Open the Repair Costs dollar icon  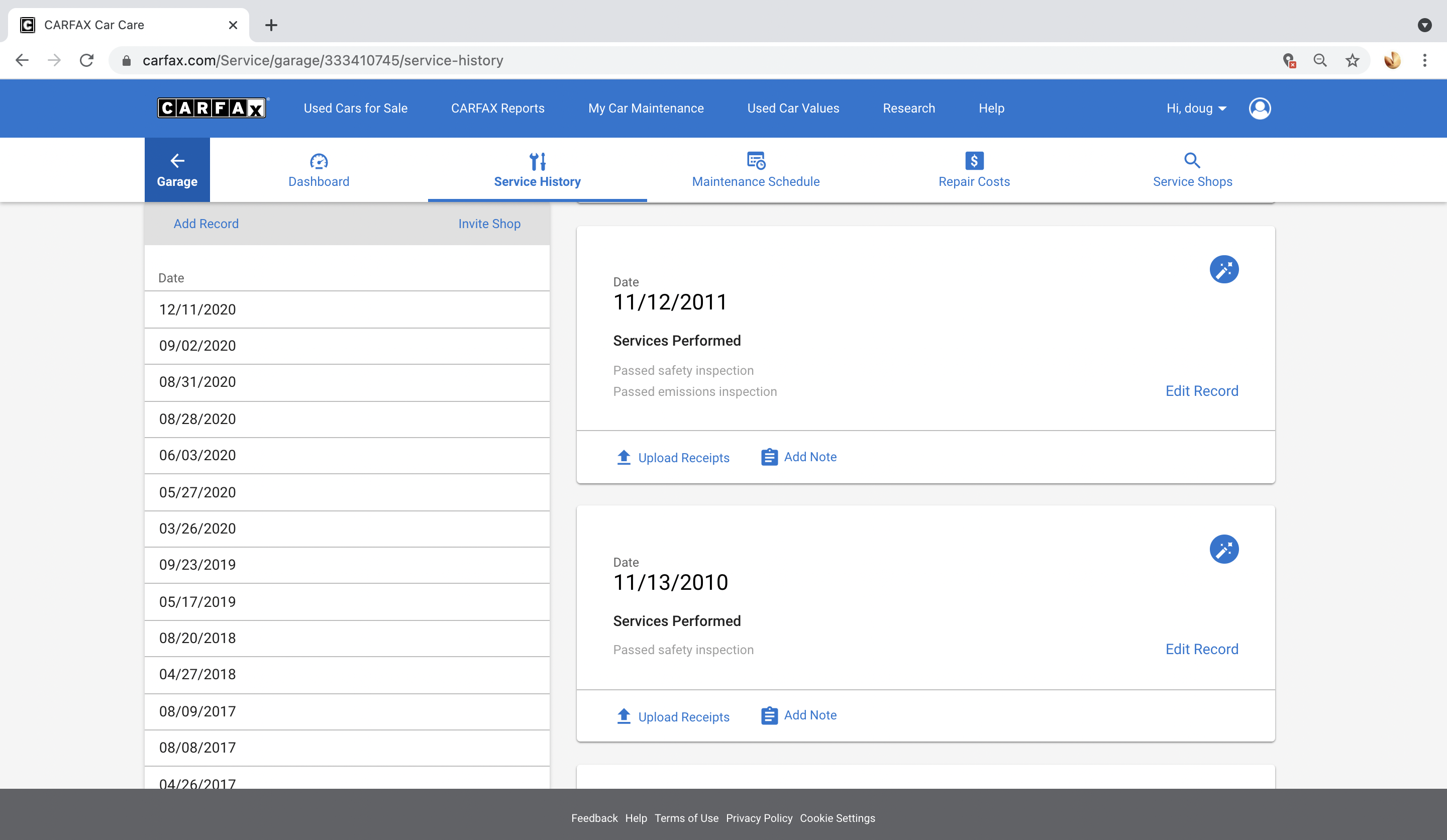coord(974,161)
